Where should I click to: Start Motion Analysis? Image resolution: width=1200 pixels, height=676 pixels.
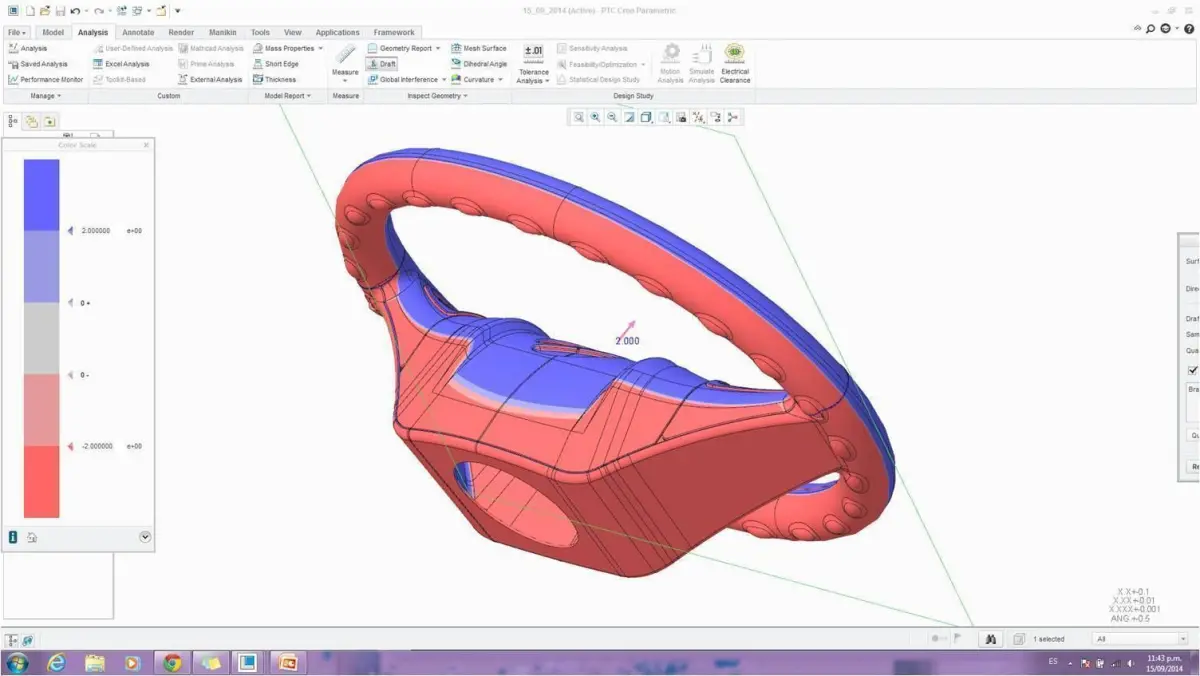pyautogui.click(x=670, y=63)
